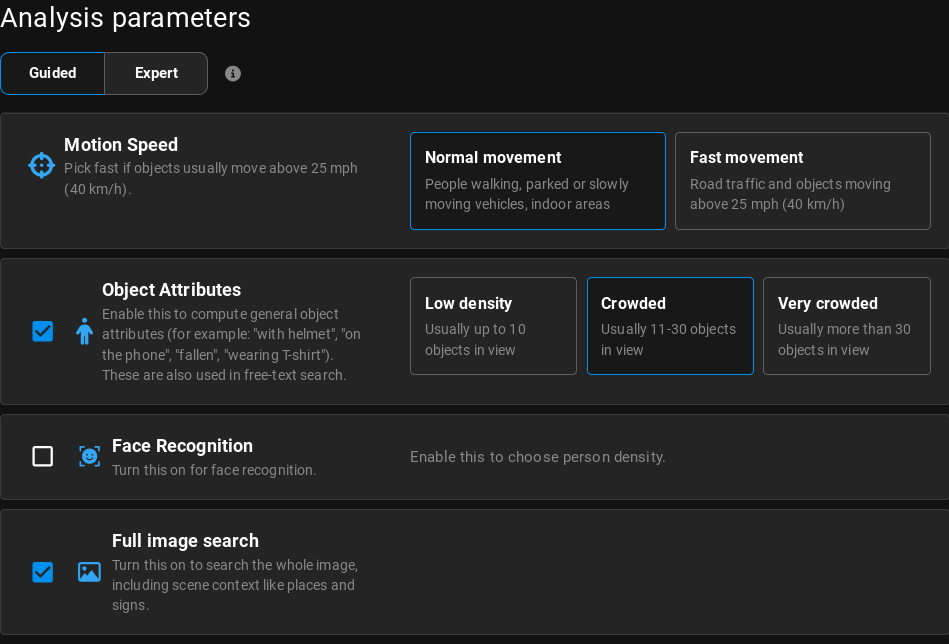Click the Motion Speed description text
This screenshot has width=949, height=644.
(210, 178)
